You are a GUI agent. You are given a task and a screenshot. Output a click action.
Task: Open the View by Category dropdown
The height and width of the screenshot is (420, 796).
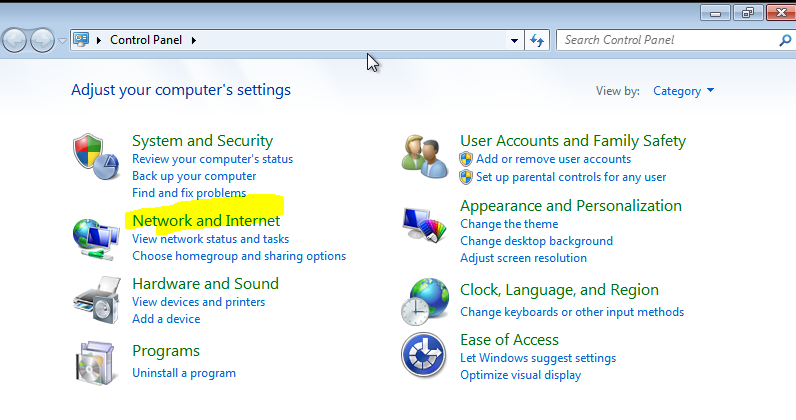(683, 91)
